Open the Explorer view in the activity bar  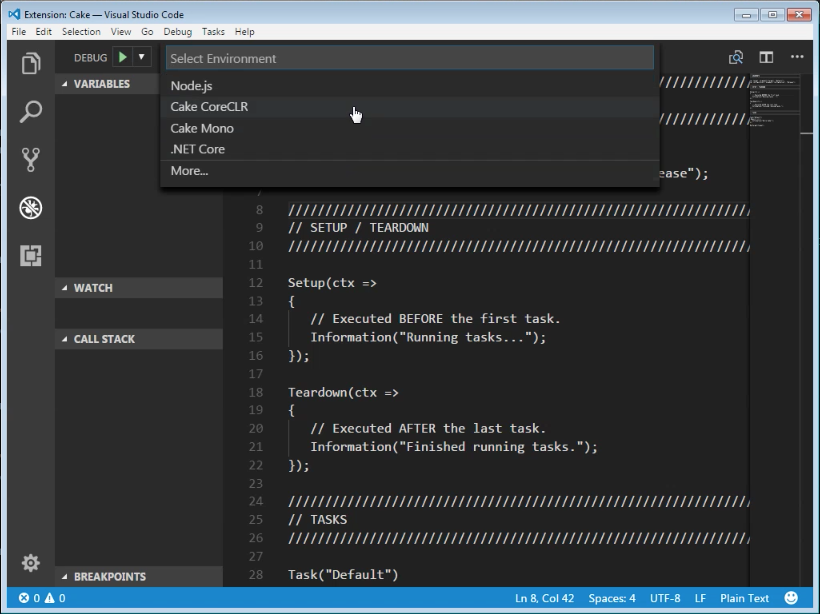pos(31,63)
